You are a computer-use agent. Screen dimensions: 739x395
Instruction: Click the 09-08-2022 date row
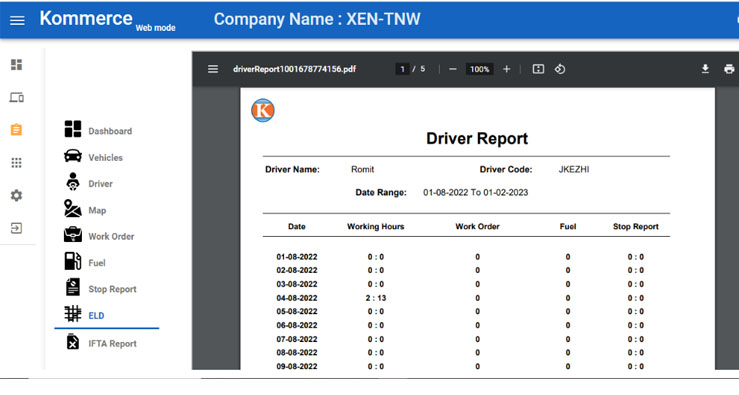[x=296, y=366]
